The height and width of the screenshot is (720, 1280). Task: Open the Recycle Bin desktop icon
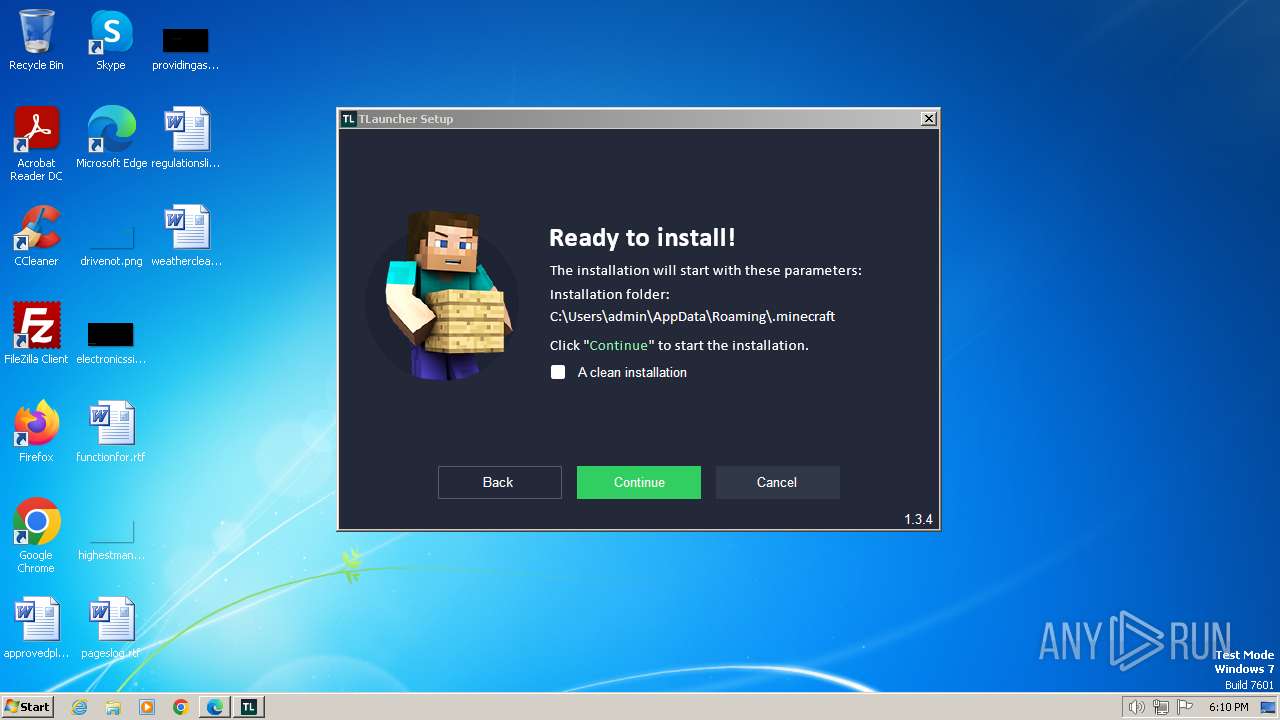[x=36, y=40]
